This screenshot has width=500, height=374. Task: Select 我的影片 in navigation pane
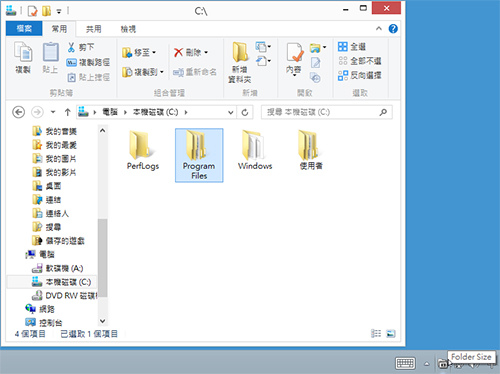55,172
